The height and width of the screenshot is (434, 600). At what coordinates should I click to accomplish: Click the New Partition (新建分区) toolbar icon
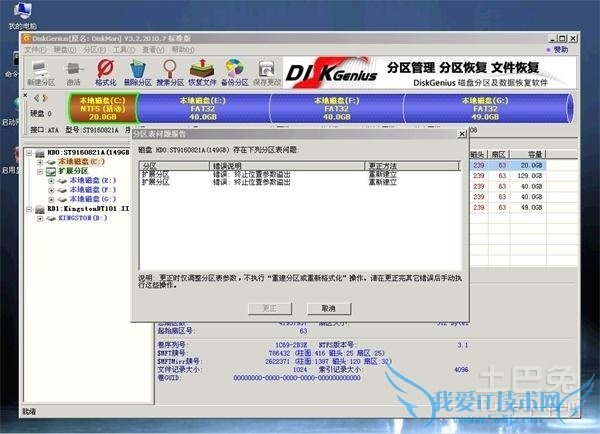(x=41, y=73)
